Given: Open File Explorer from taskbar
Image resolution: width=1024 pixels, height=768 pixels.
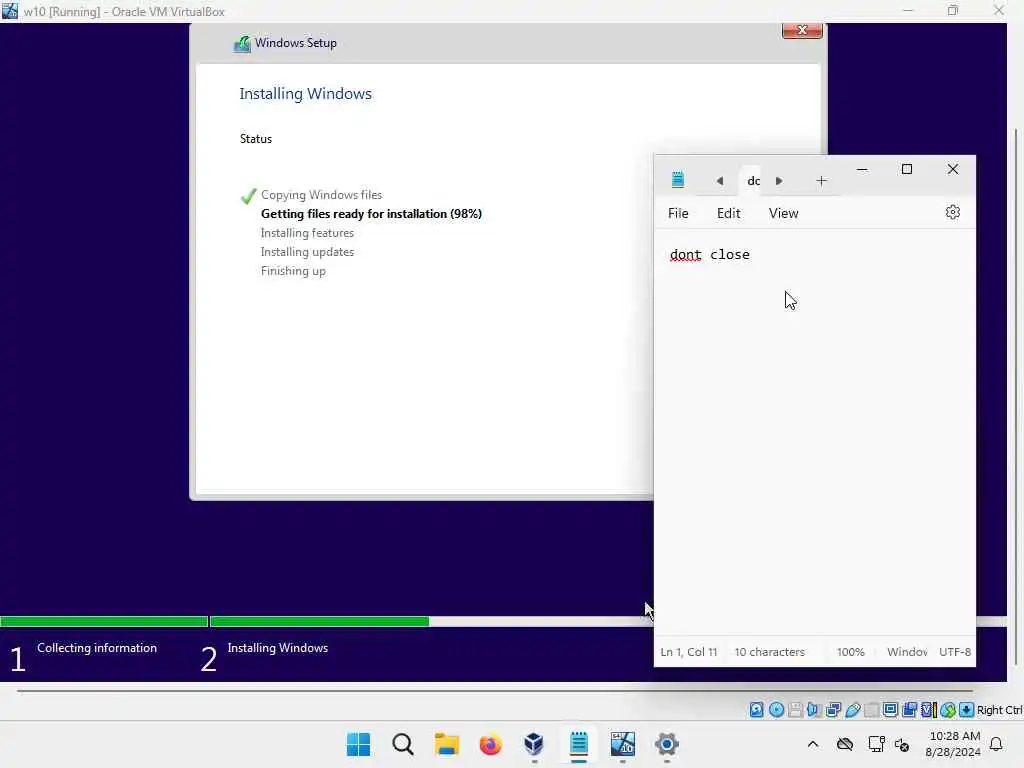Looking at the screenshot, I should point(447,744).
